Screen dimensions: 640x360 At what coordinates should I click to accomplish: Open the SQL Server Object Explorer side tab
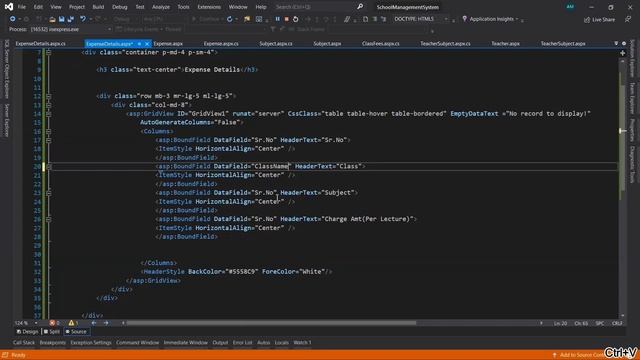7,69
